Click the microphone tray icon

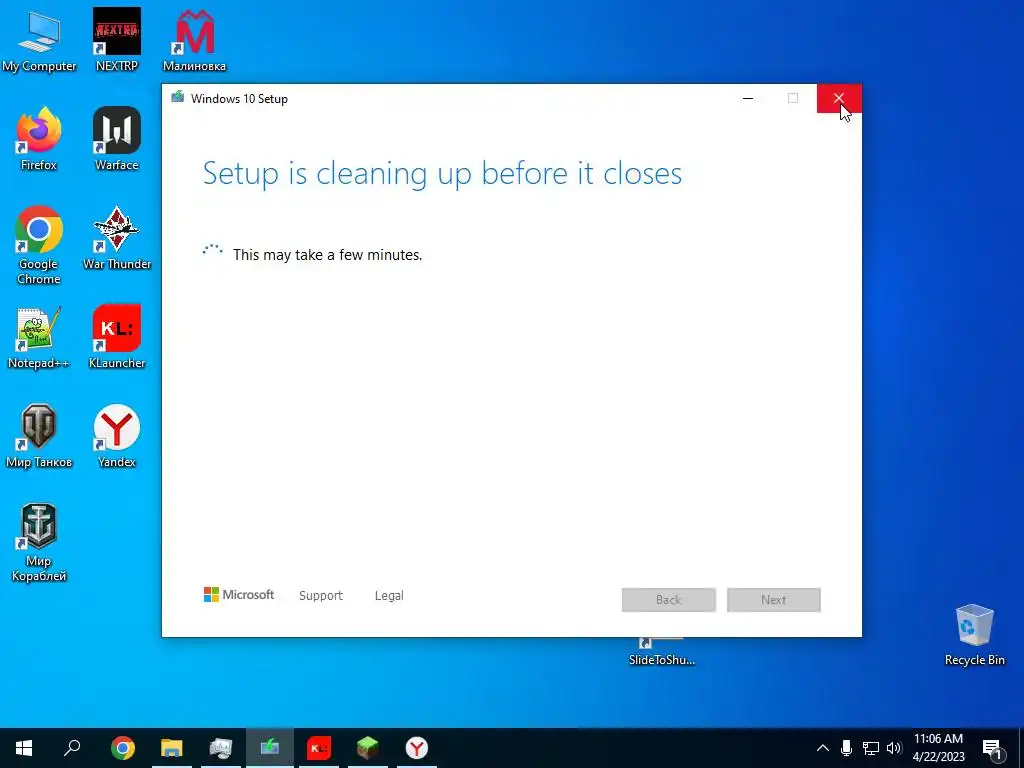pos(846,748)
